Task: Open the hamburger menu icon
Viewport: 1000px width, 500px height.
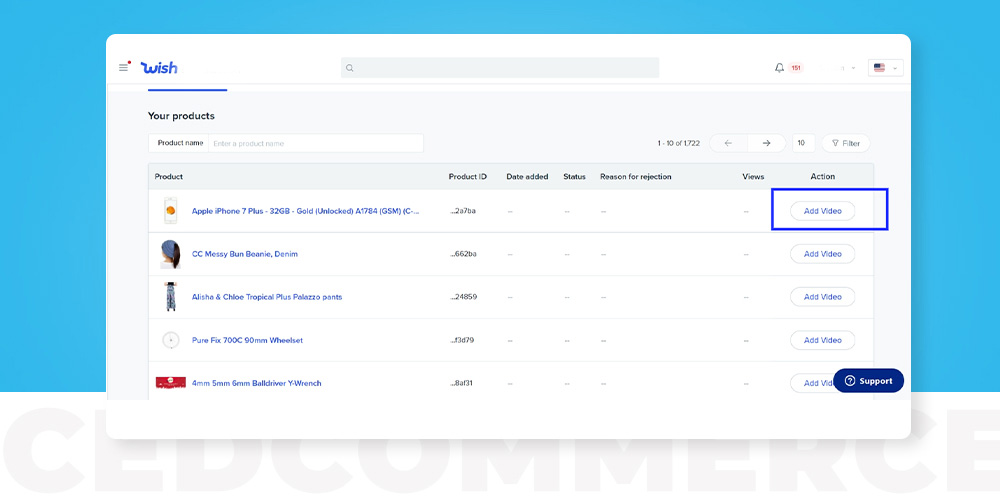Action: coord(124,68)
